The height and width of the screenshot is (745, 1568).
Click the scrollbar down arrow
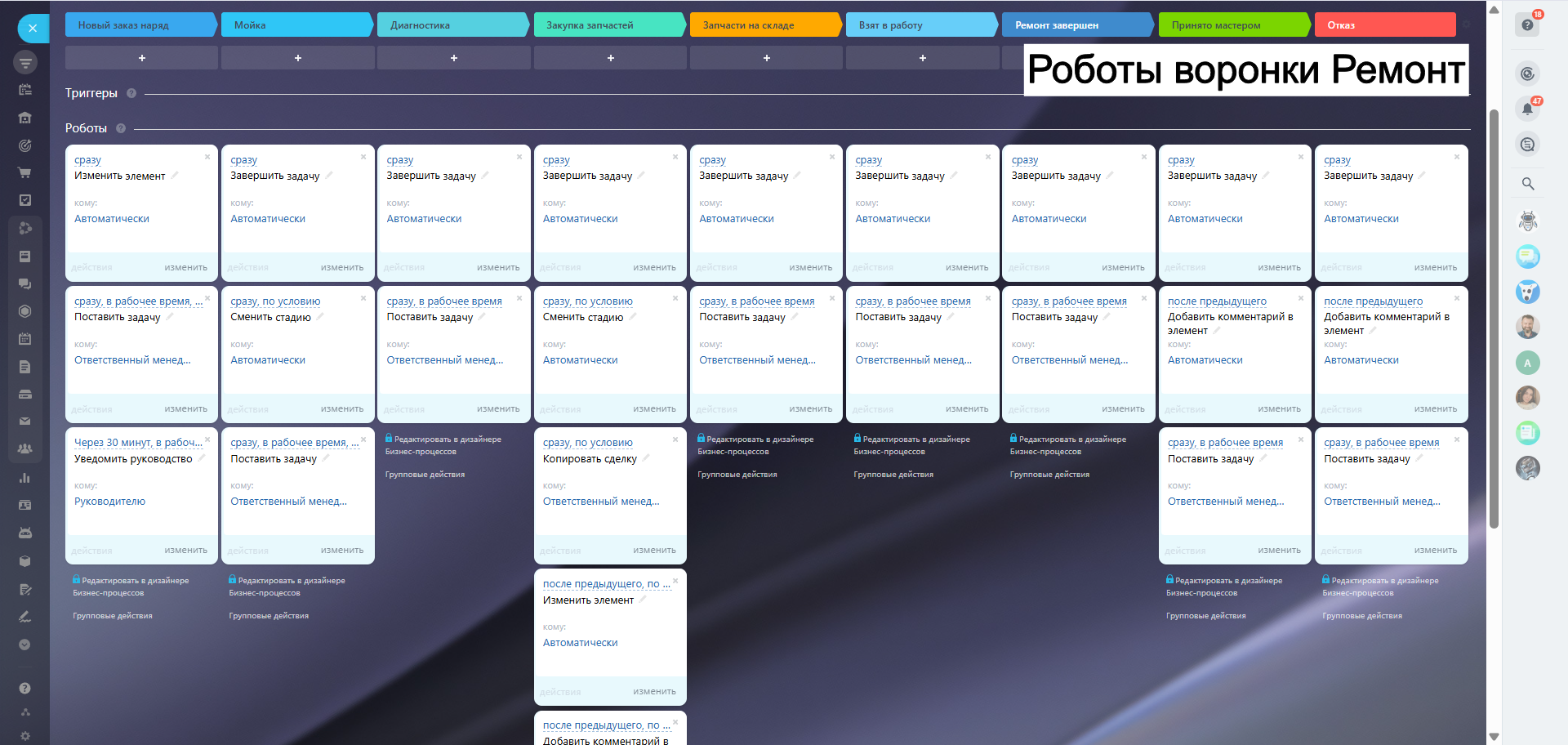[1494, 736]
